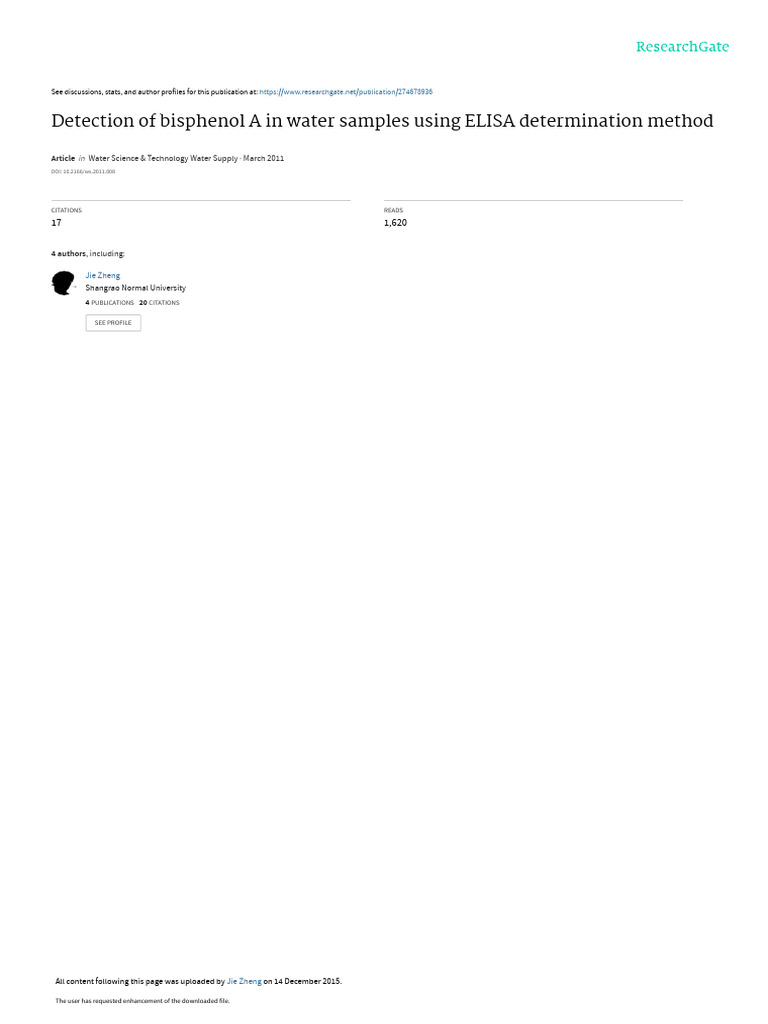Click the 20 CITATIONS author stat

[159, 303]
